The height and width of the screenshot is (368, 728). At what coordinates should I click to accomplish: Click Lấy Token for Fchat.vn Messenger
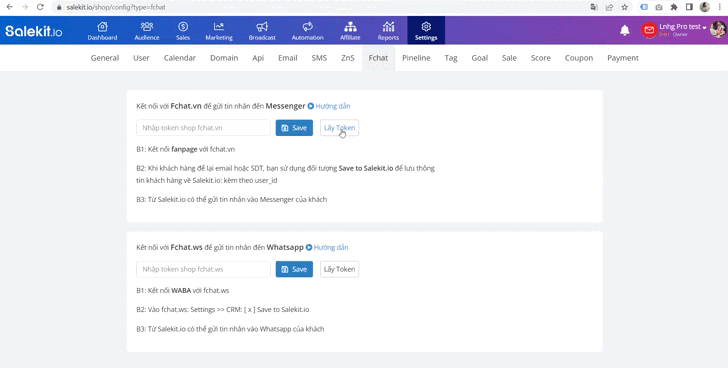[339, 128]
